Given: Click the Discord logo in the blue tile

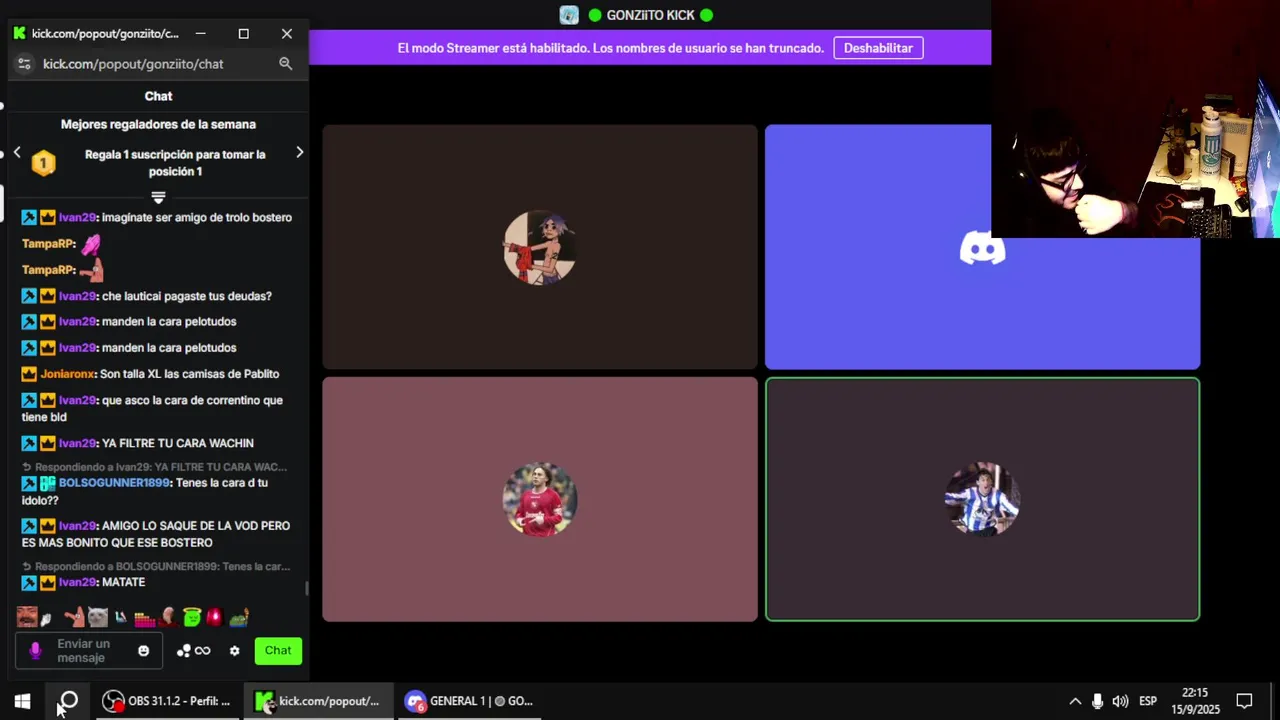Looking at the screenshot, I should click(982, 248).
